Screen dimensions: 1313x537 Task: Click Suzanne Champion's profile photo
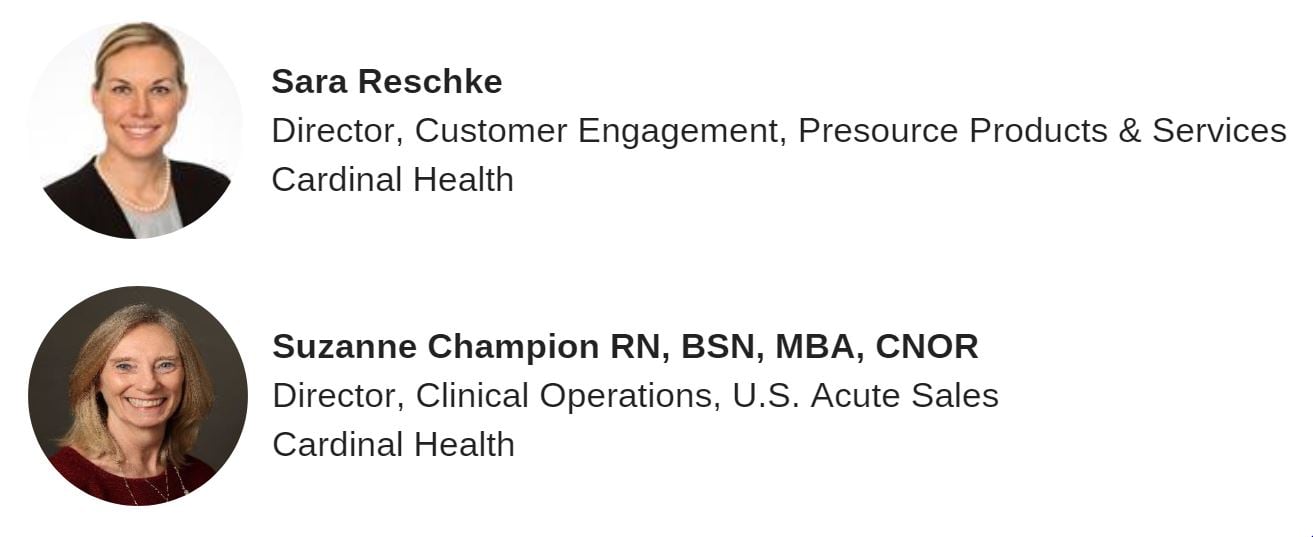(137, 395)
